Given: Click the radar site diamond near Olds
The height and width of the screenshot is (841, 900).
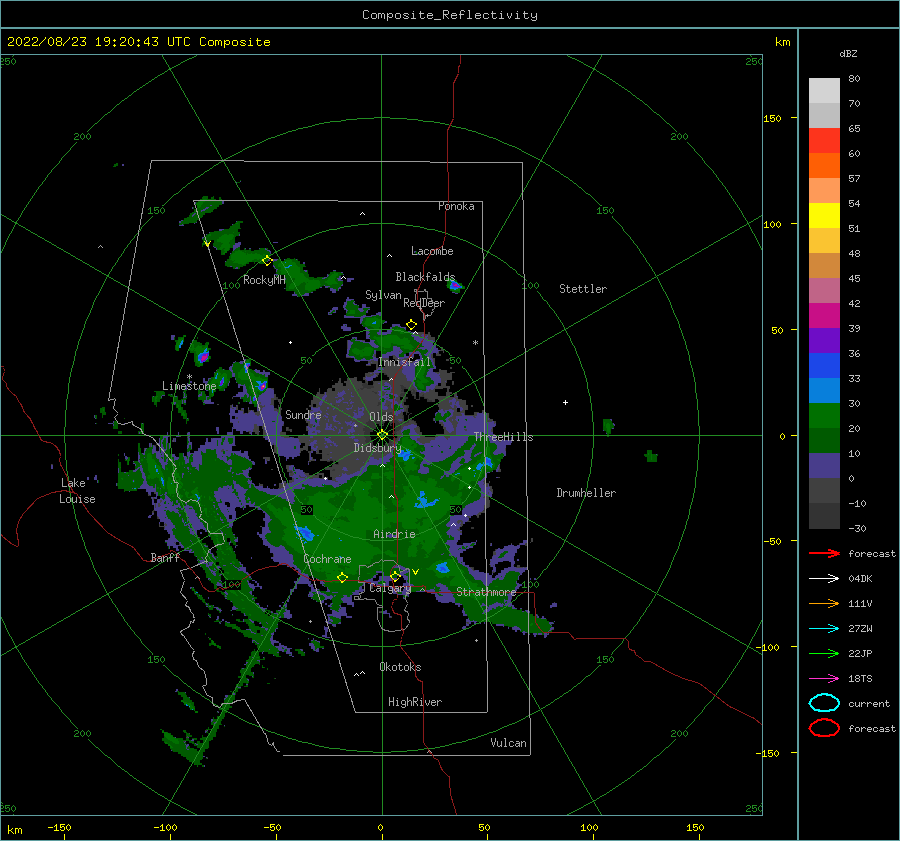Looking at the screenshot, I should click(382, 435).
